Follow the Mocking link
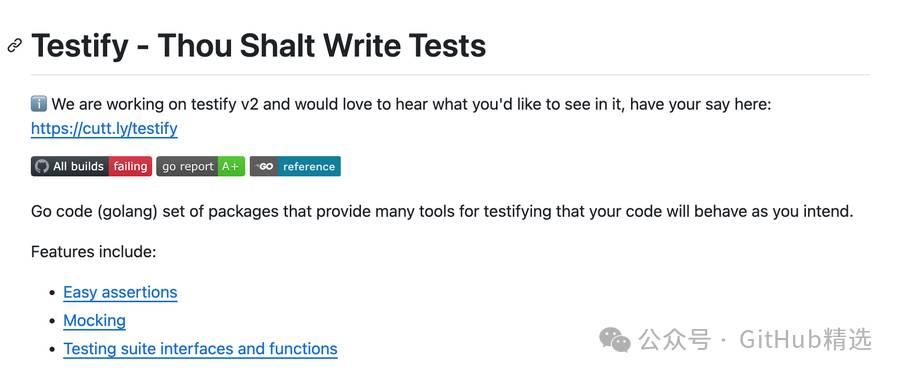 click(94, 320)
